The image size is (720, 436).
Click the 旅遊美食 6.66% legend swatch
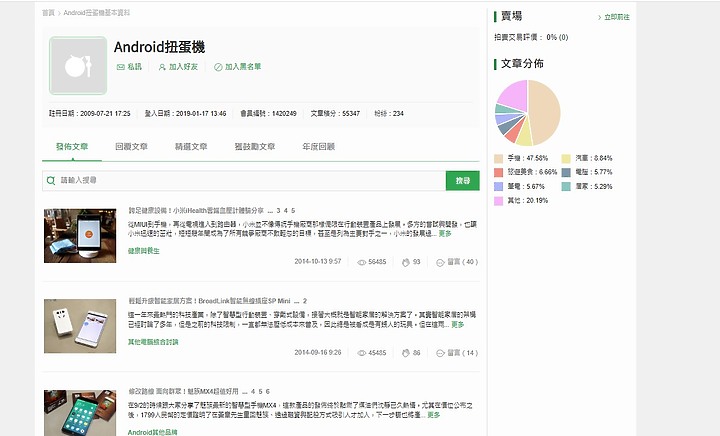point(499,173)
